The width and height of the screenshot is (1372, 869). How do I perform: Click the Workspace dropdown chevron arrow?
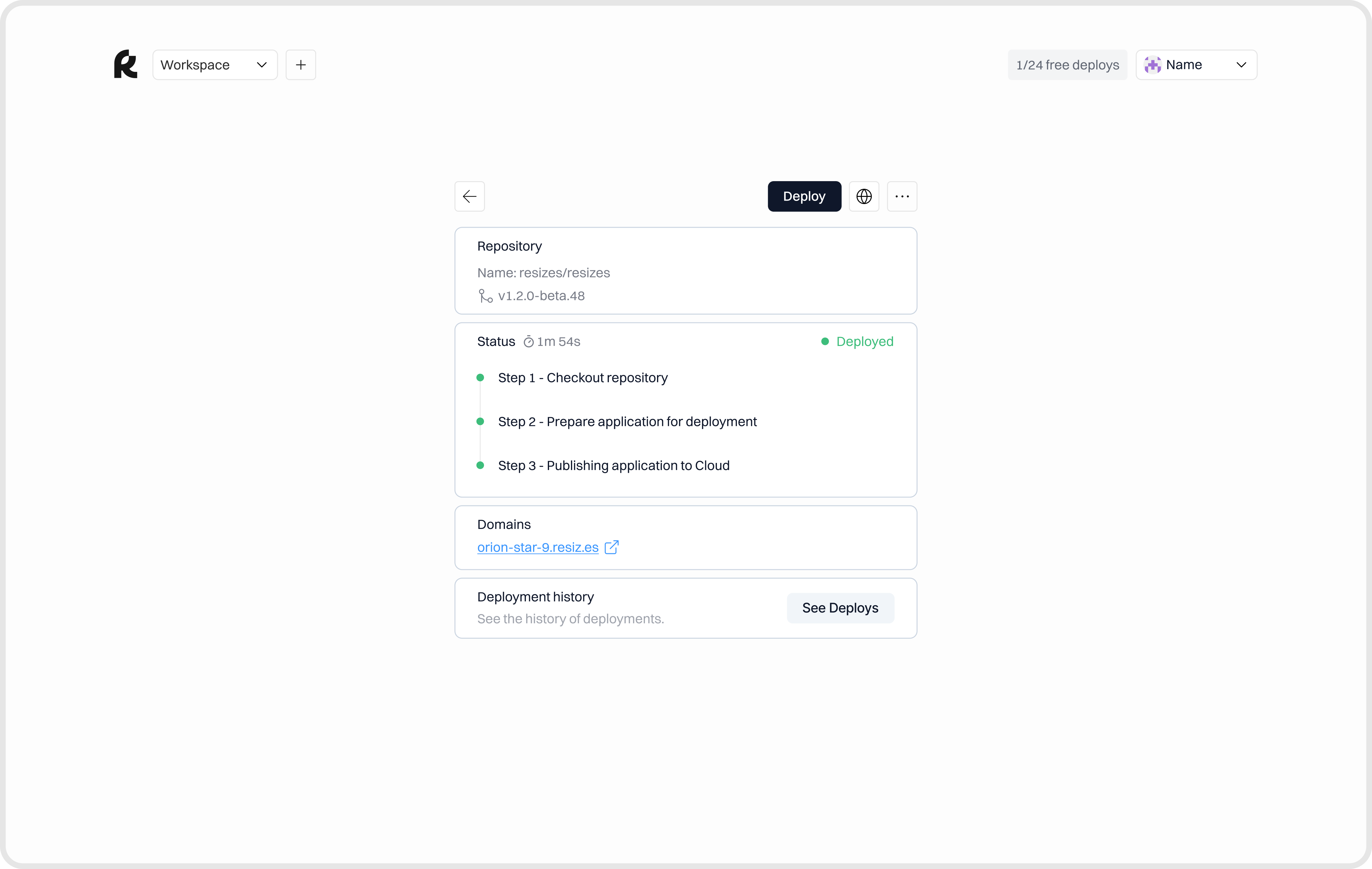[x=262, y=65]
